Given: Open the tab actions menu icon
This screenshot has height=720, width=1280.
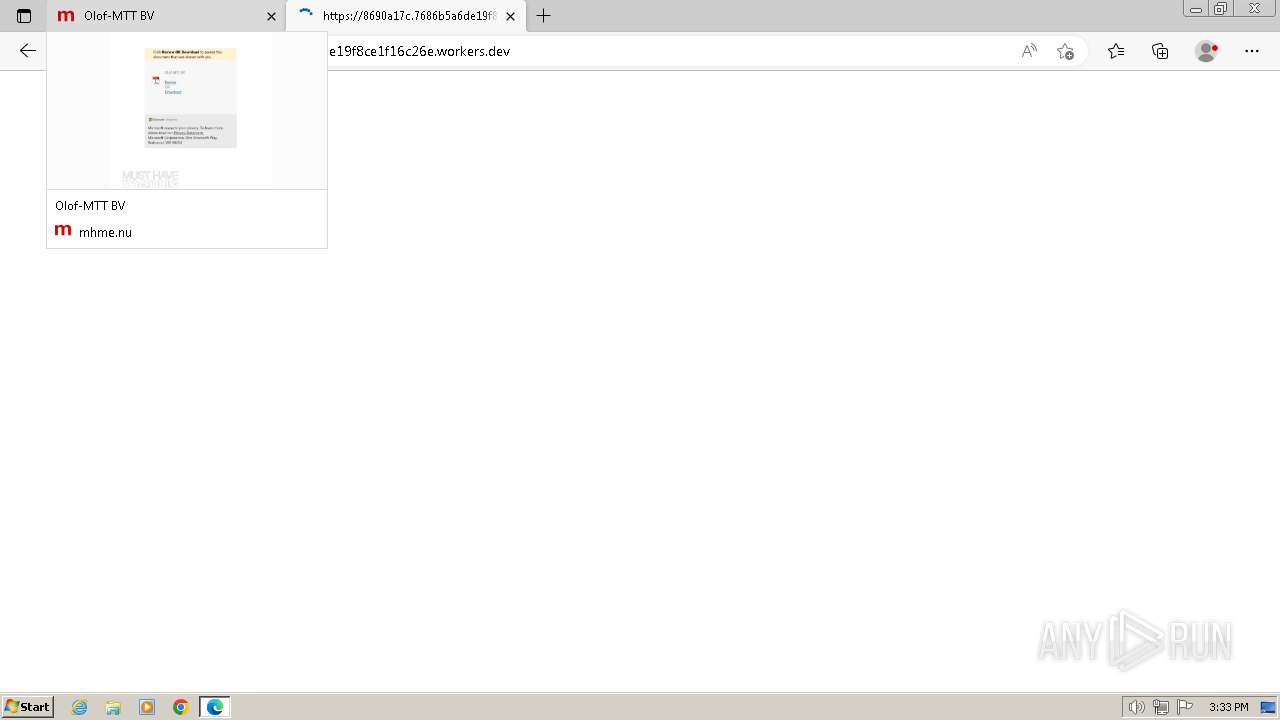Looking at the screenshot, I should pos(24,16).
